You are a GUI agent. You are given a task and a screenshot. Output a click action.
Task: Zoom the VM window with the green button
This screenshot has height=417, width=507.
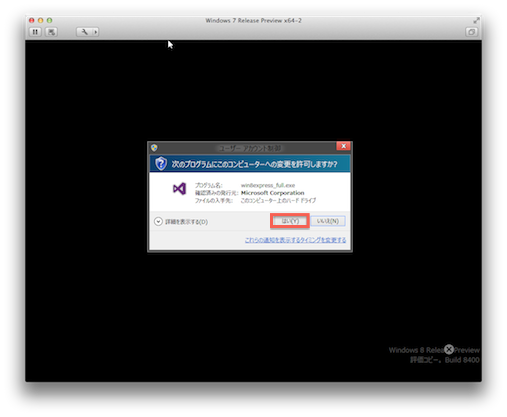(x=49, y=20)
